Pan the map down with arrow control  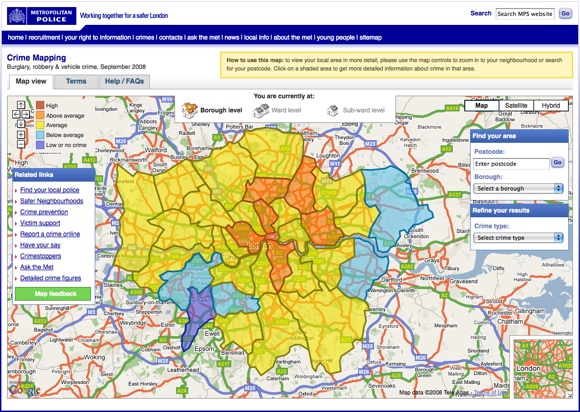click(21, 124)
